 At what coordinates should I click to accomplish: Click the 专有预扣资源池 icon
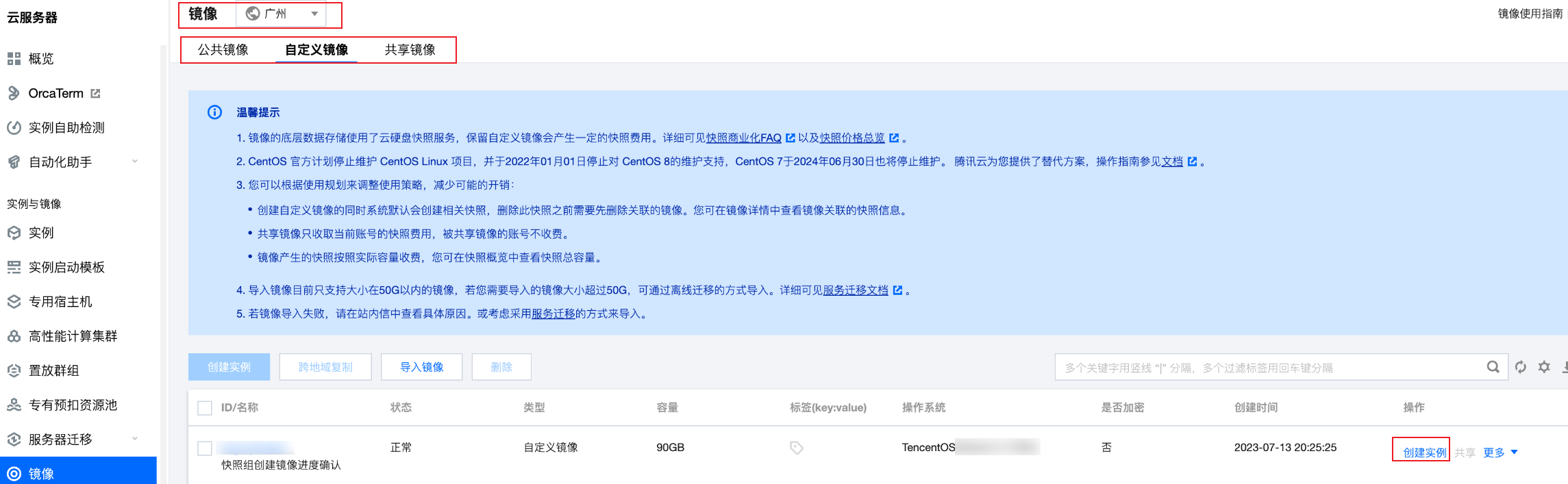(14, 405)
